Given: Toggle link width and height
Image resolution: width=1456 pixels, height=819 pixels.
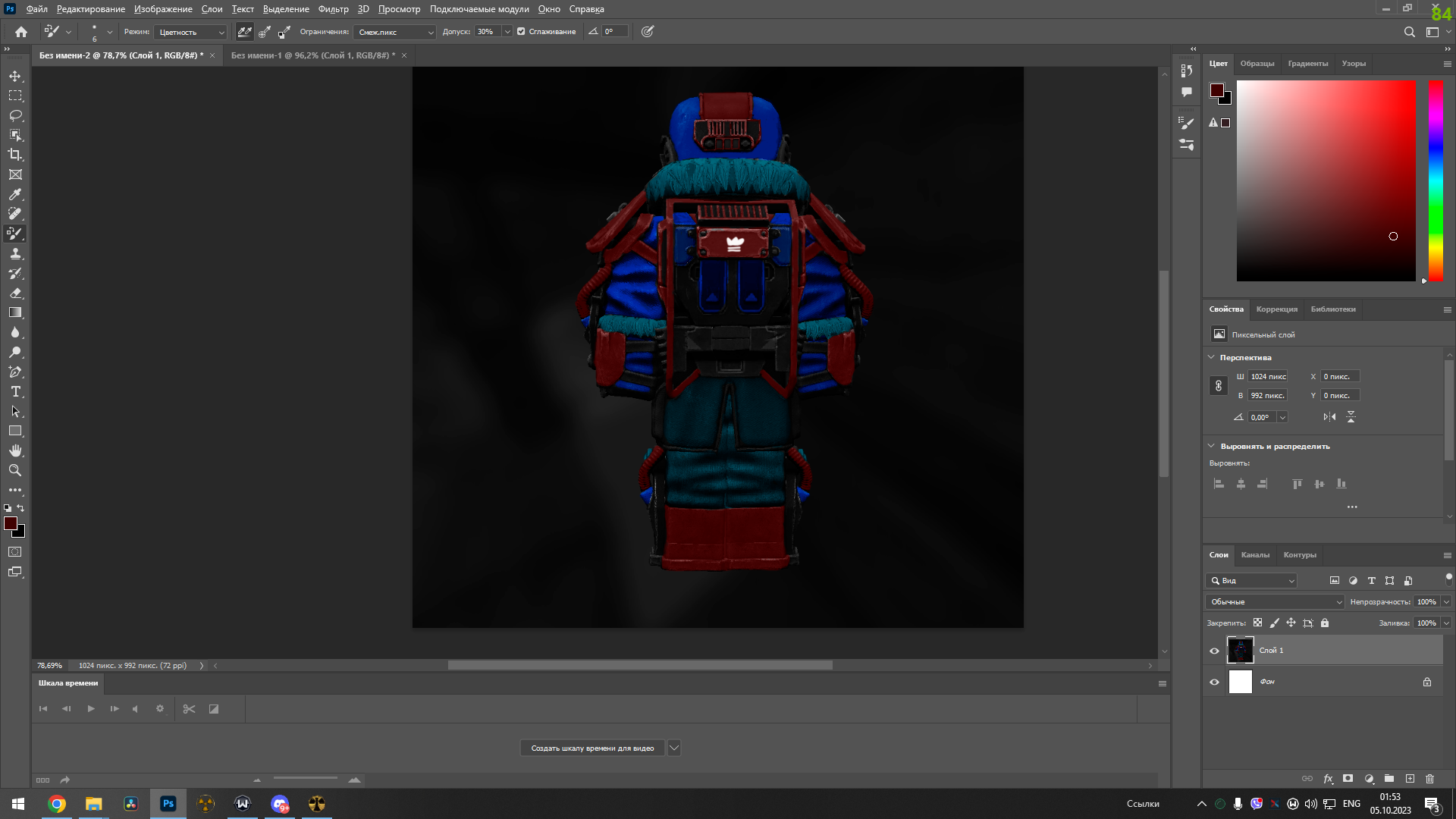Looking at the screenshot, I should pyautogui.click(x=1218, y=386).
